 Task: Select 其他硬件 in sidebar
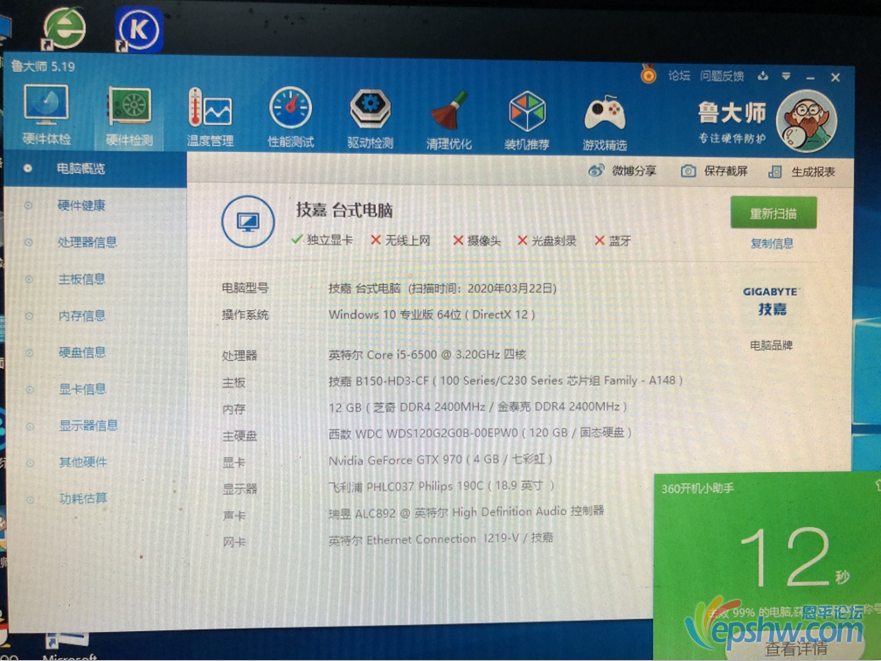[x=83, y=462]
